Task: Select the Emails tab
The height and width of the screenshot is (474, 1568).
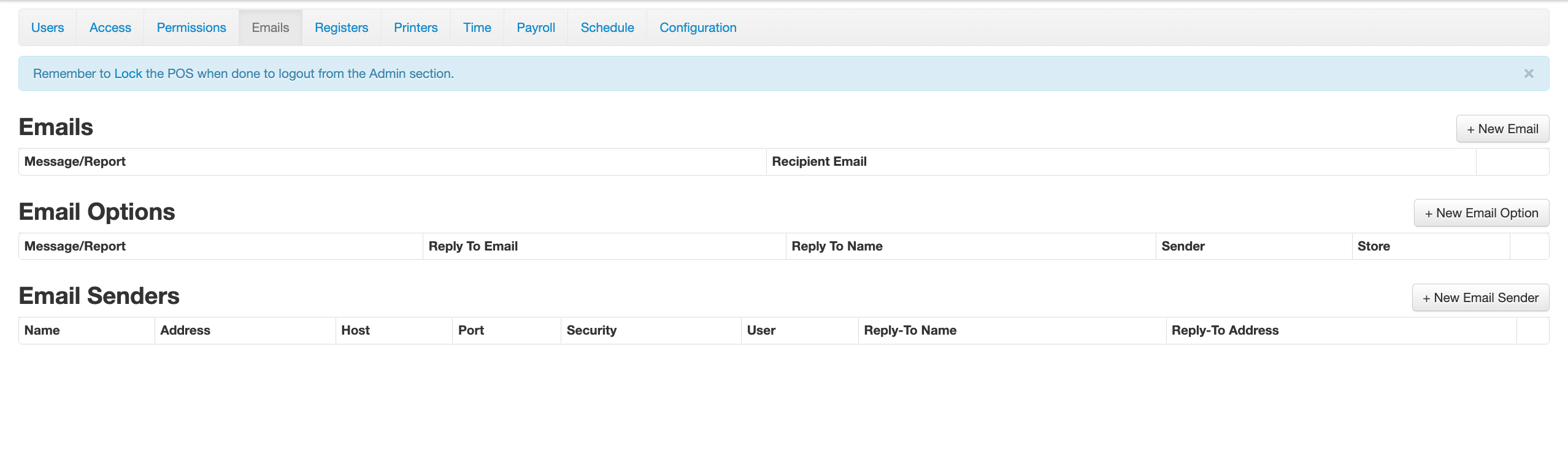Action: (270, 28)
